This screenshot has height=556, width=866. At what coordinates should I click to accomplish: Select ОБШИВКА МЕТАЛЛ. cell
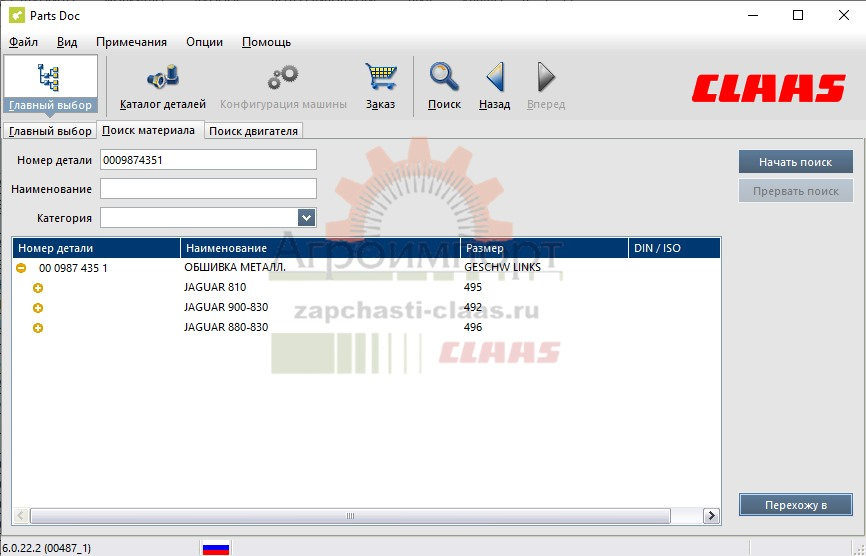click(235, 268)
